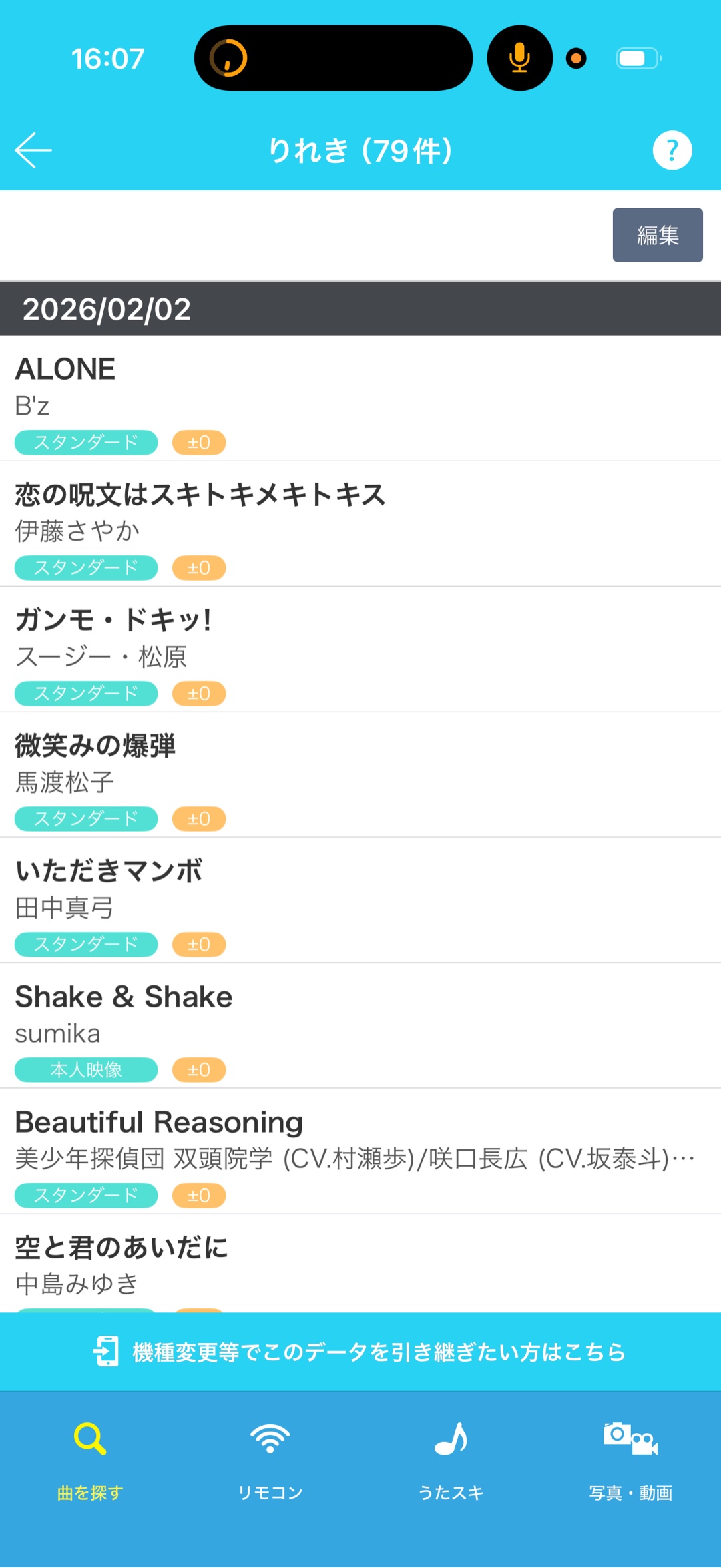Tap the camera photo and video icon
The width and height of the screenshot is (721, 1568).
pos(630,1439)
